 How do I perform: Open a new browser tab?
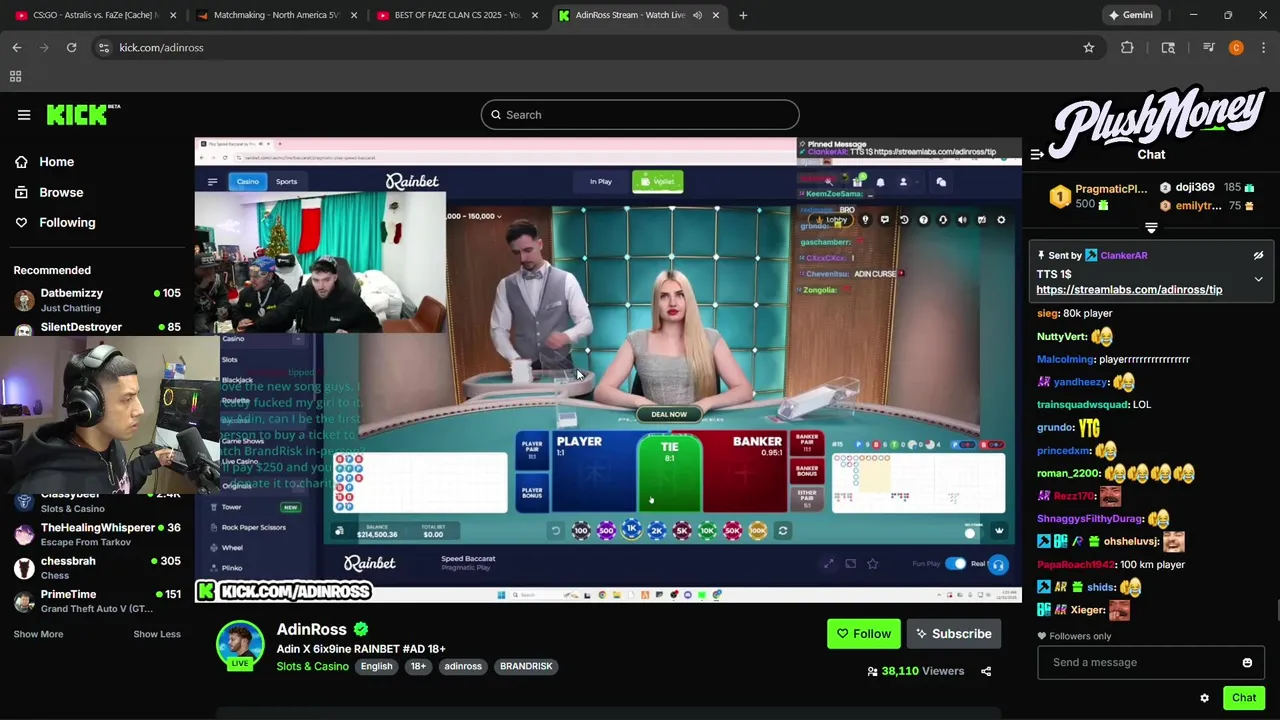(x=743, y=15)
